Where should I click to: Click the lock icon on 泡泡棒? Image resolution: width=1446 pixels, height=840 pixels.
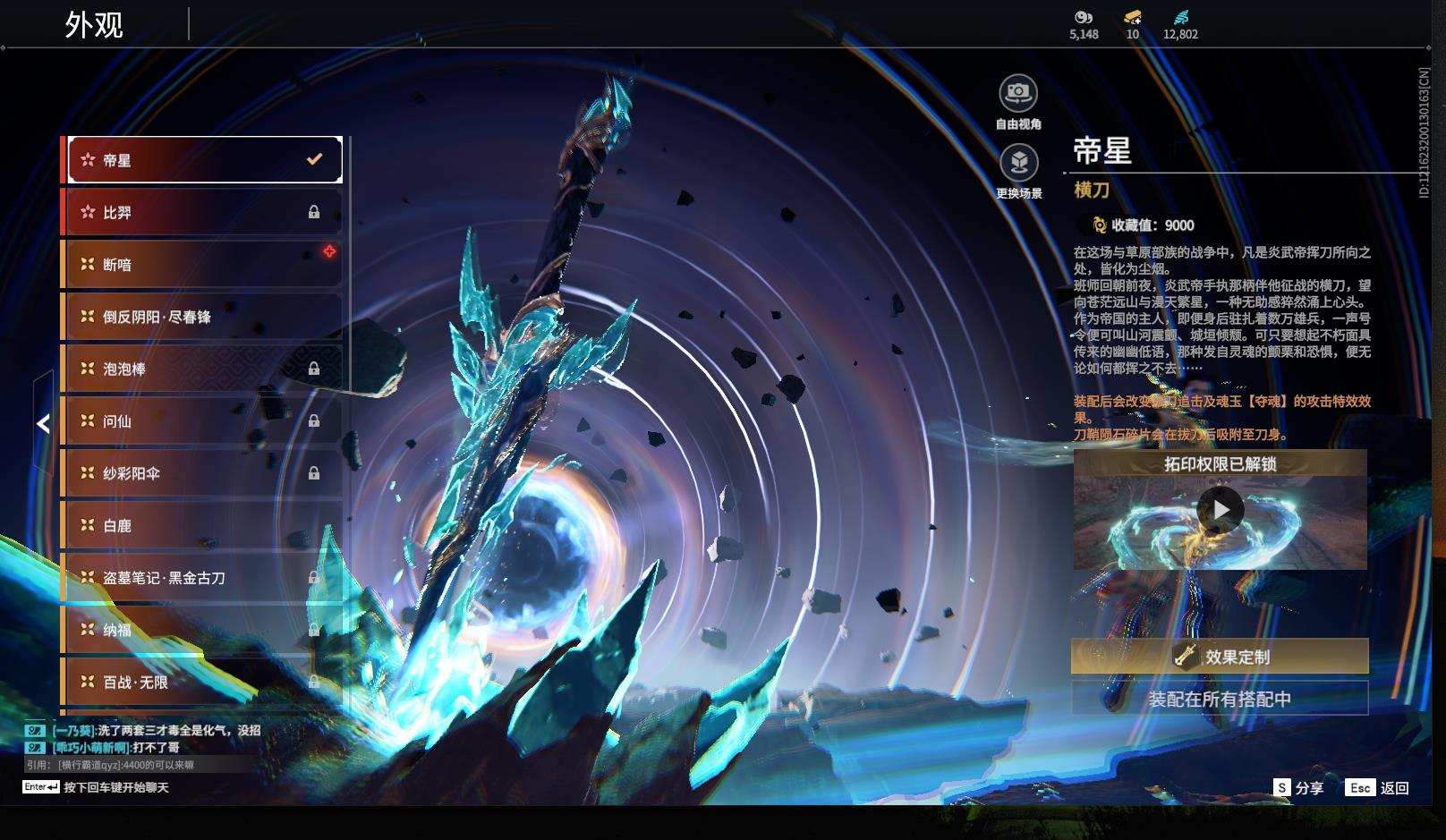(314, 369)
